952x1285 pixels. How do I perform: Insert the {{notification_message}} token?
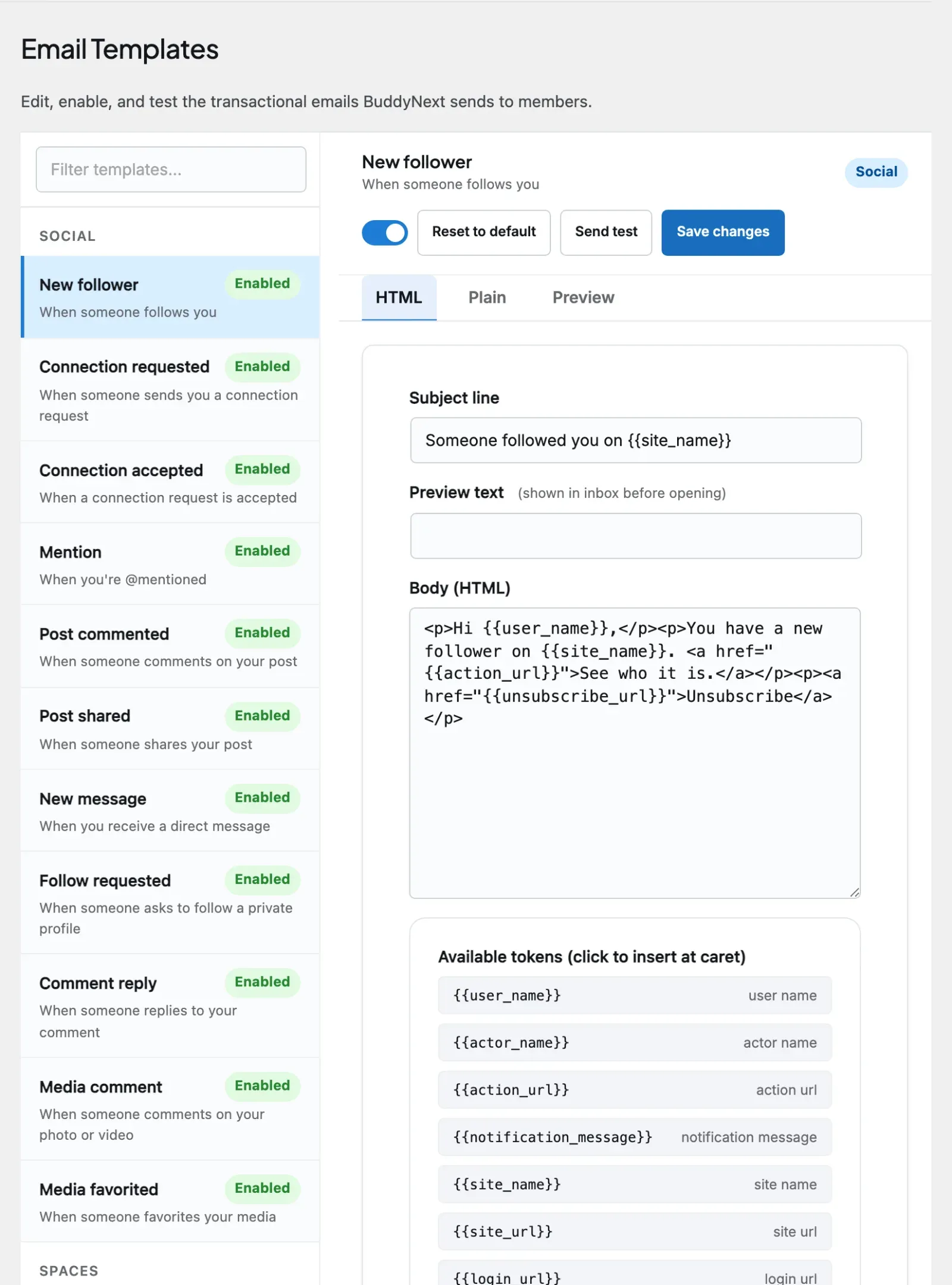pos(635,1137)
